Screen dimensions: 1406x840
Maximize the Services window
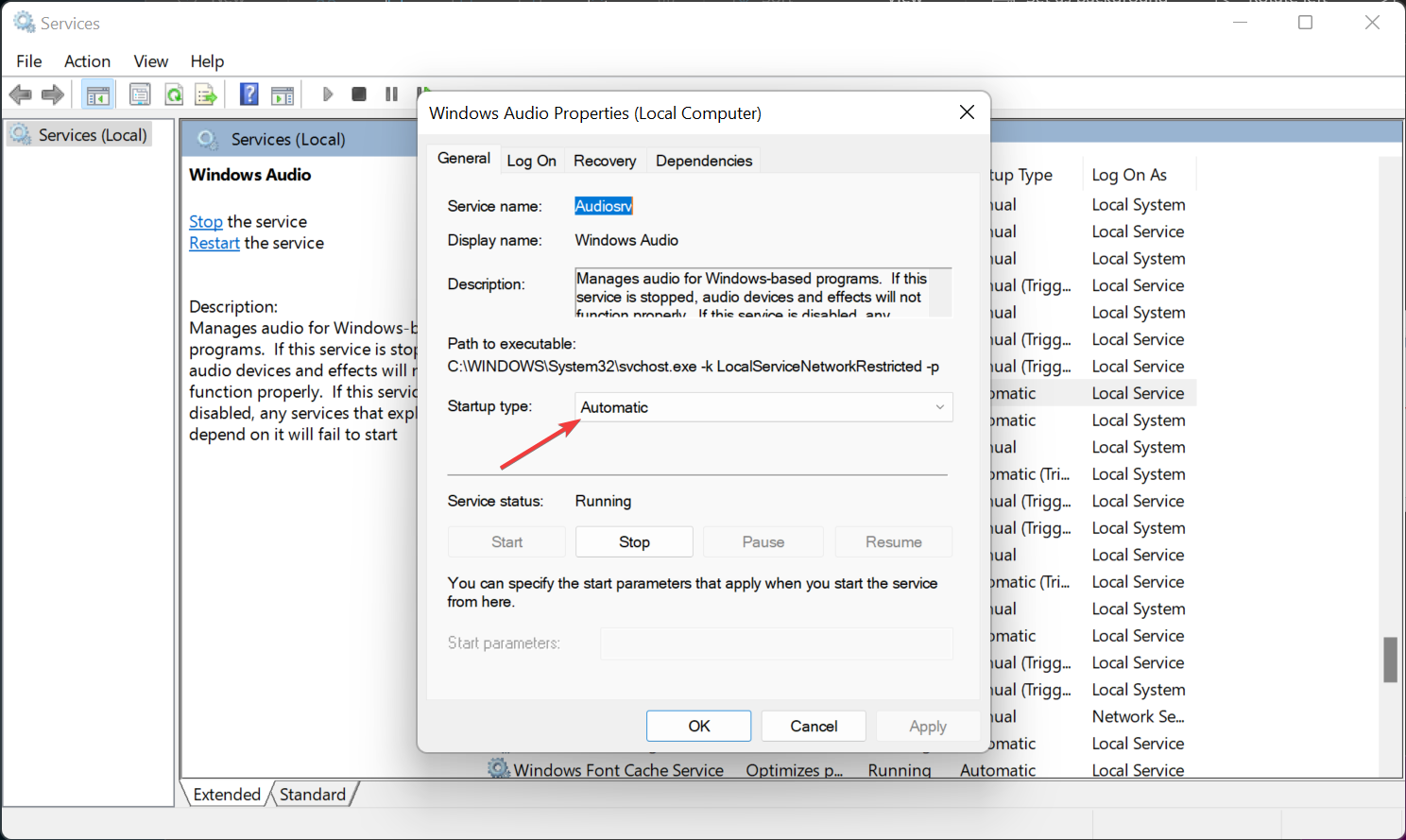(1305, 23)
